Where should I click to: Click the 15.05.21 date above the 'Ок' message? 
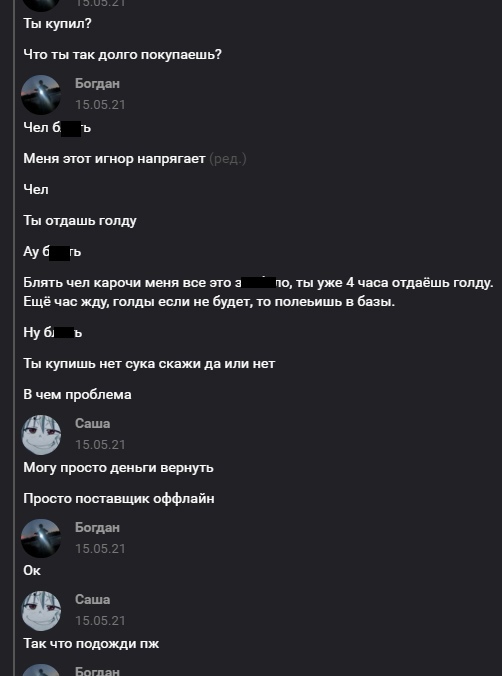(x=100, y=548)
